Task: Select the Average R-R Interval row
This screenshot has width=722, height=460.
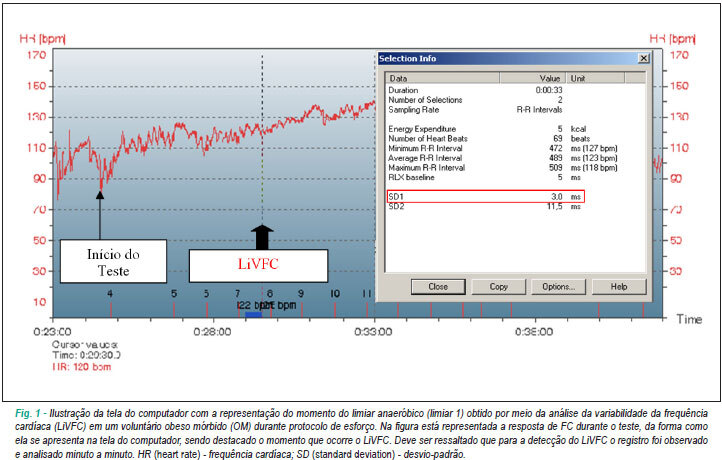Action: click(515, 158)
